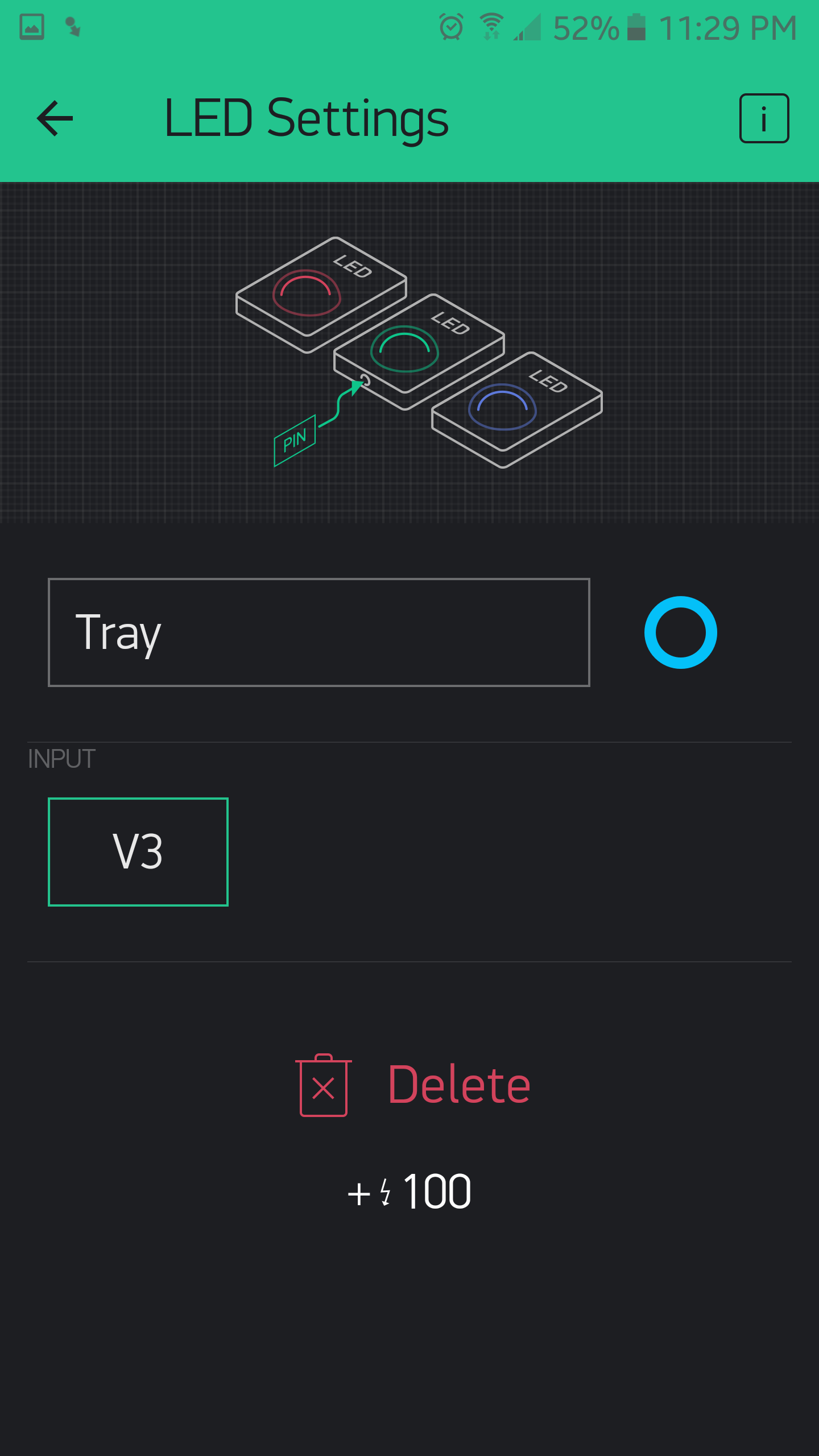This screenshot has height=1456, width=819.
Task: Open the info icon for LED widget
Action: click(x=763, y=118)
